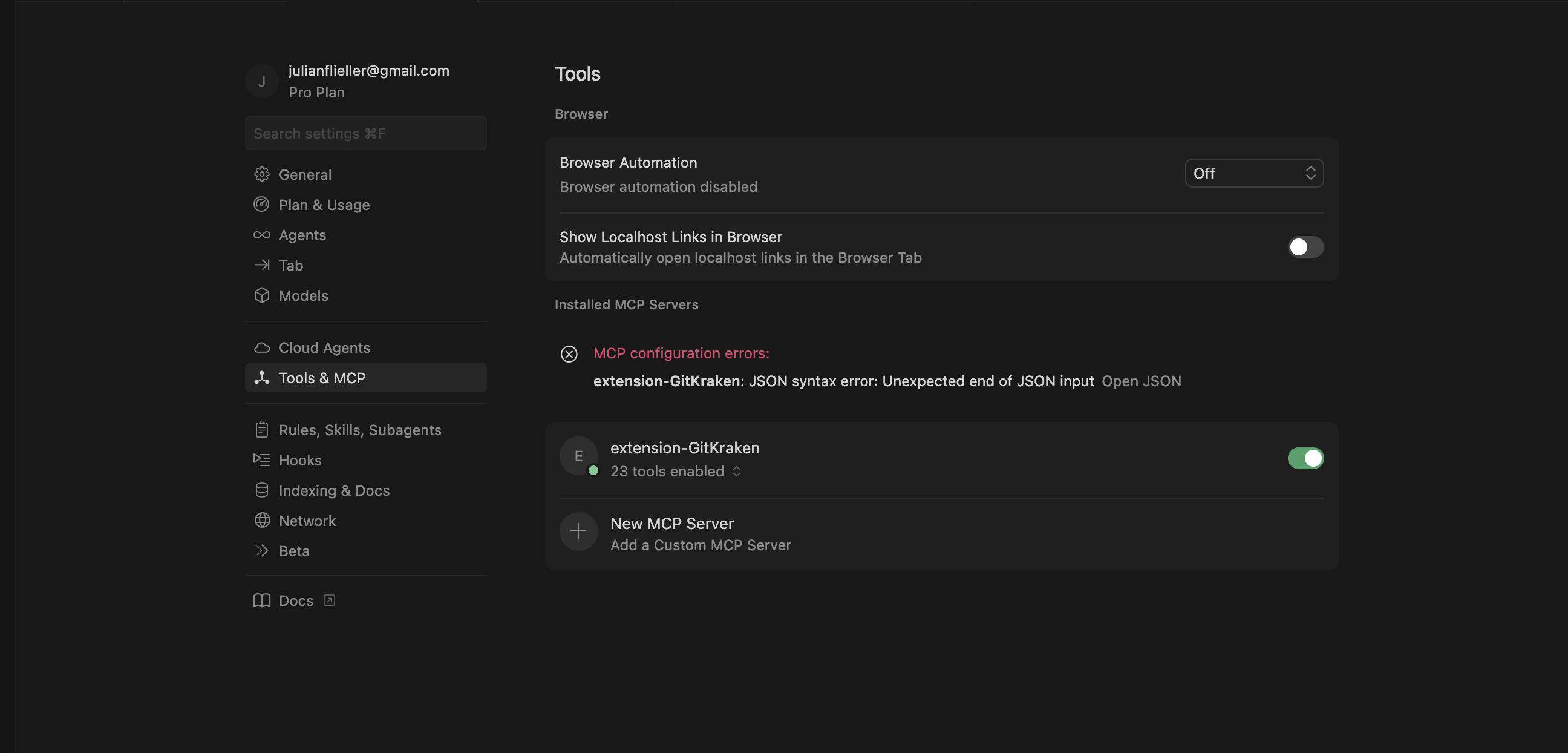Click the Cloud Agents cloud icon
The height and width of the screenshot is (753, 1568).
(262, 347)
